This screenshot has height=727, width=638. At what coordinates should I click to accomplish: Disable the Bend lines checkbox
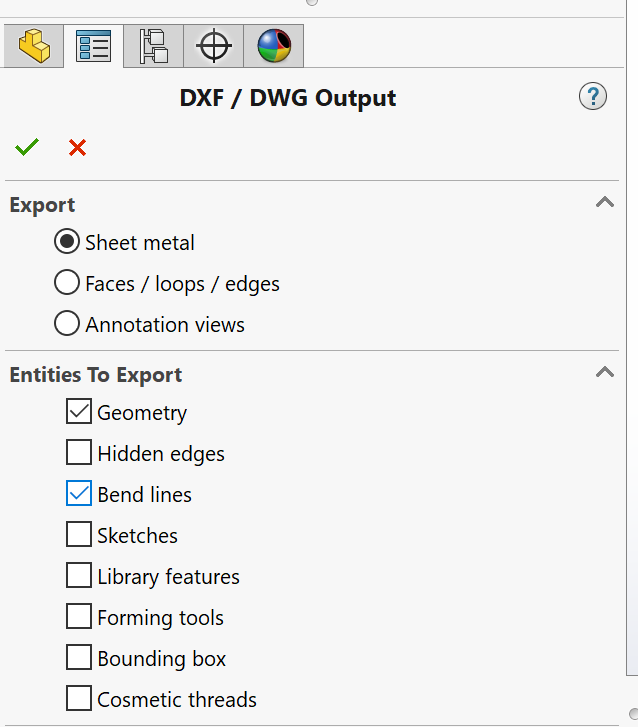[79, 494]
